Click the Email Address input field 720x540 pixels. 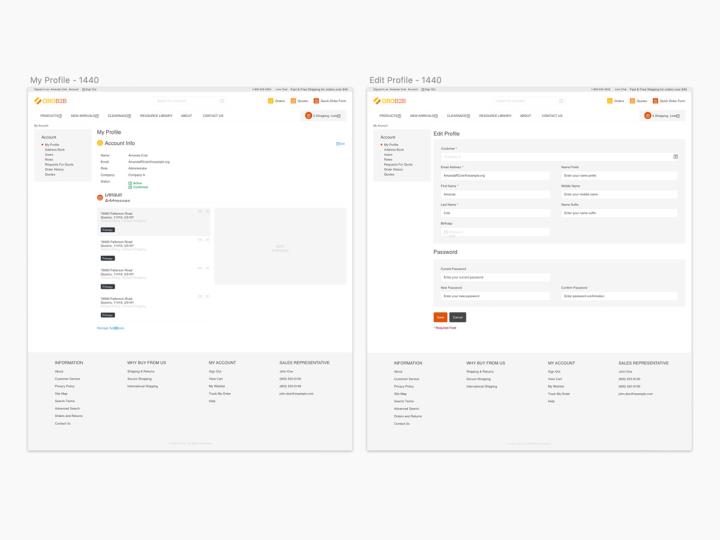point(495,175)
